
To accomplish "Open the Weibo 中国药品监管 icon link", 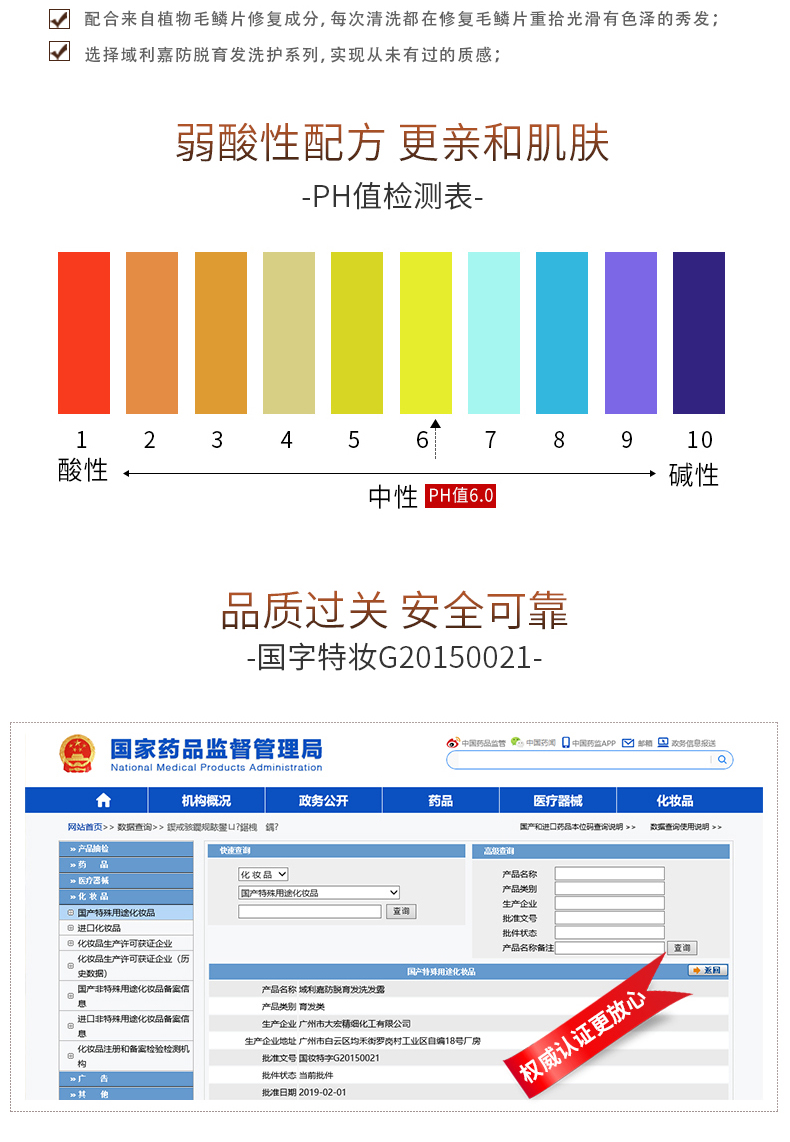I will [453, 743].
